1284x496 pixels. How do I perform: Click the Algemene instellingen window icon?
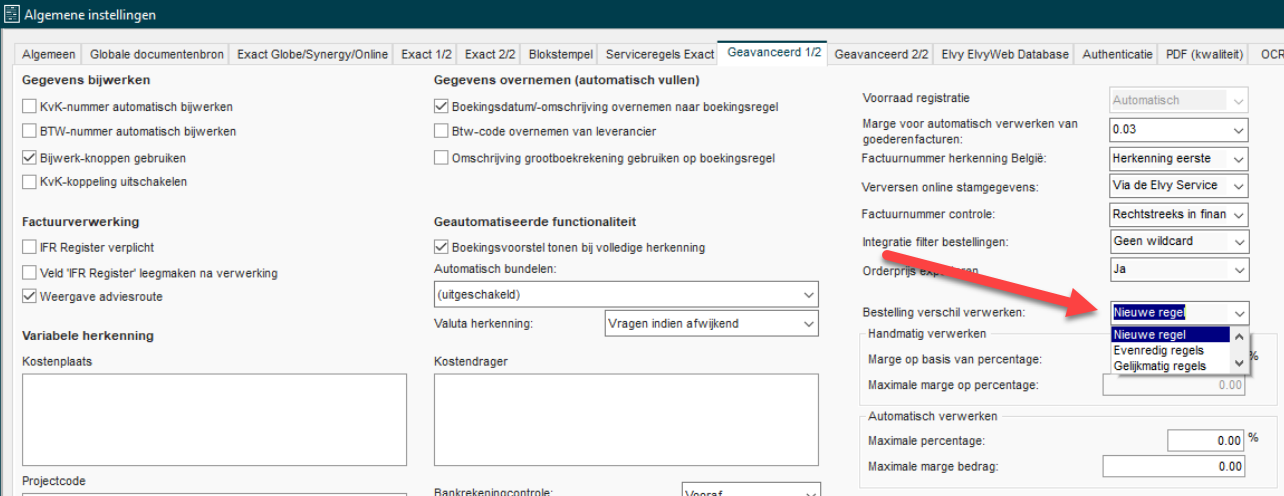(13, 15)
